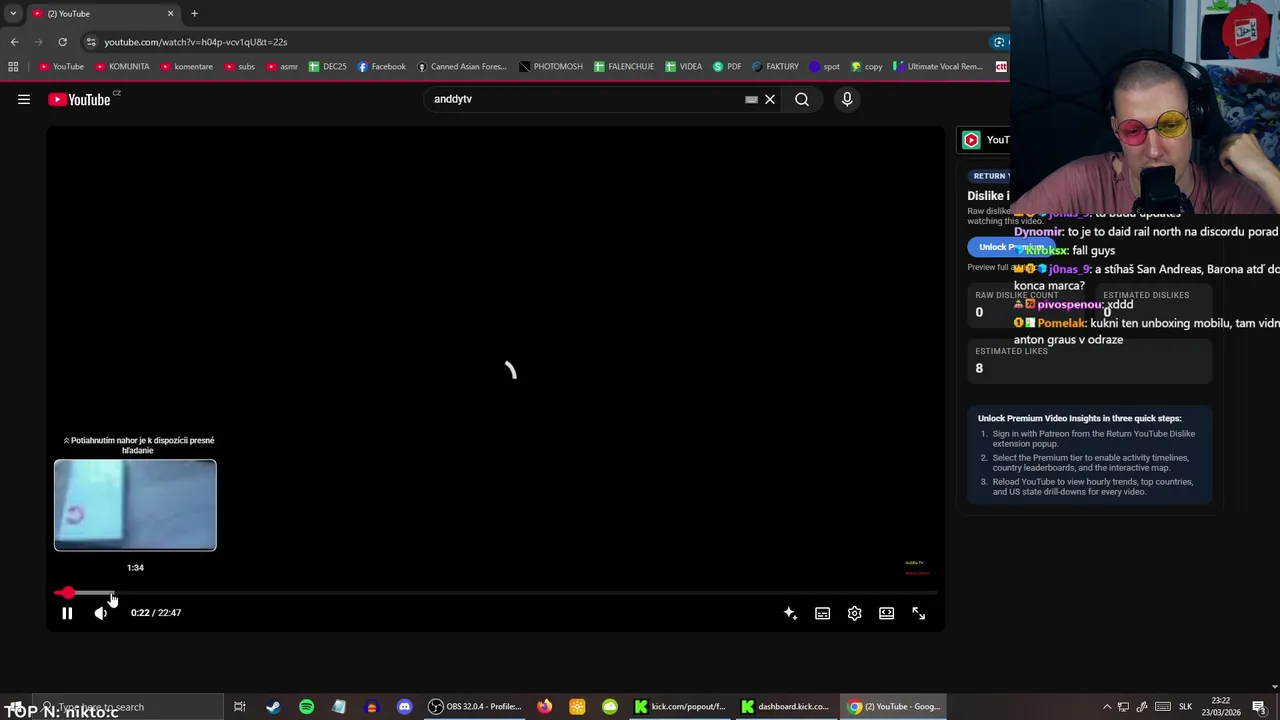Viewport: 1280px width, 720px height.
Task: Open the PDF bookmark
Action: coord(727,67)
